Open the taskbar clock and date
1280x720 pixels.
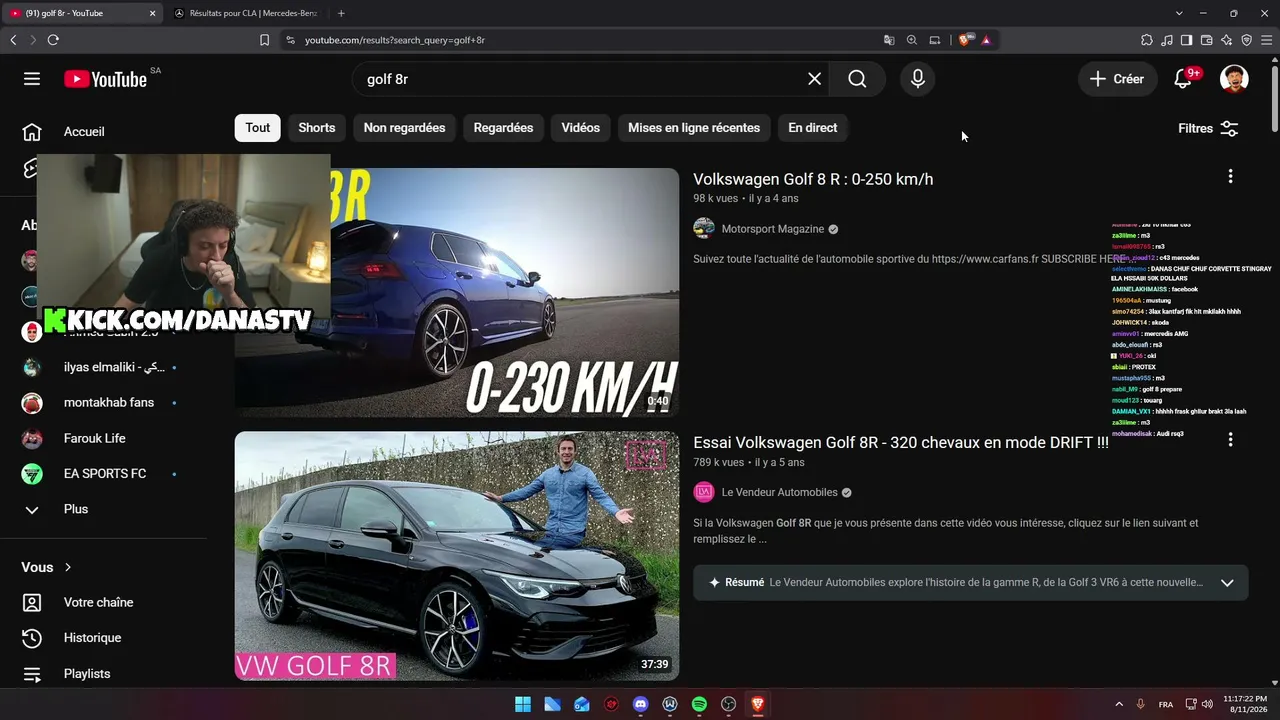(1245, 704)
